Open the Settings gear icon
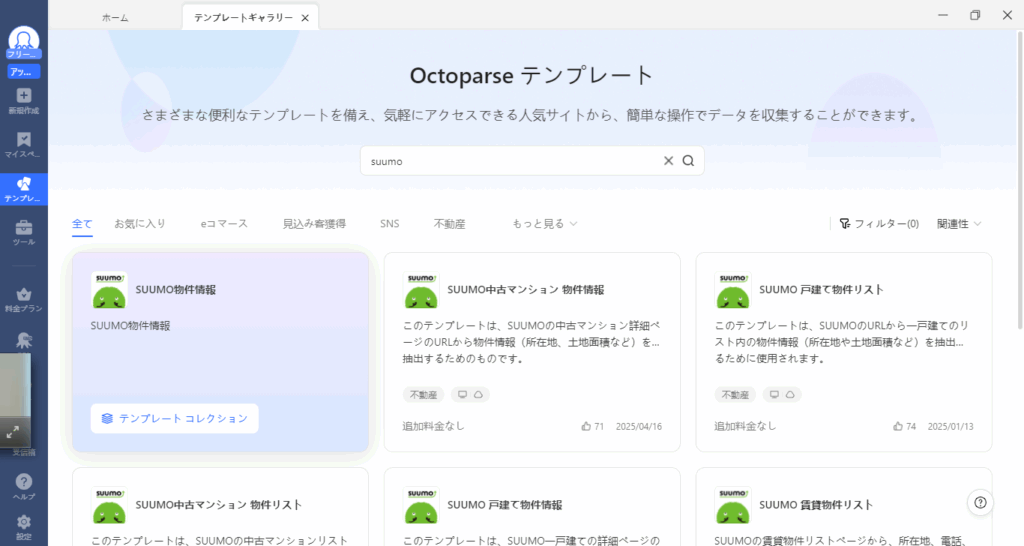The width and height of the screenshot is (1024, 546). pyautogui.click(x=24, y=522)
